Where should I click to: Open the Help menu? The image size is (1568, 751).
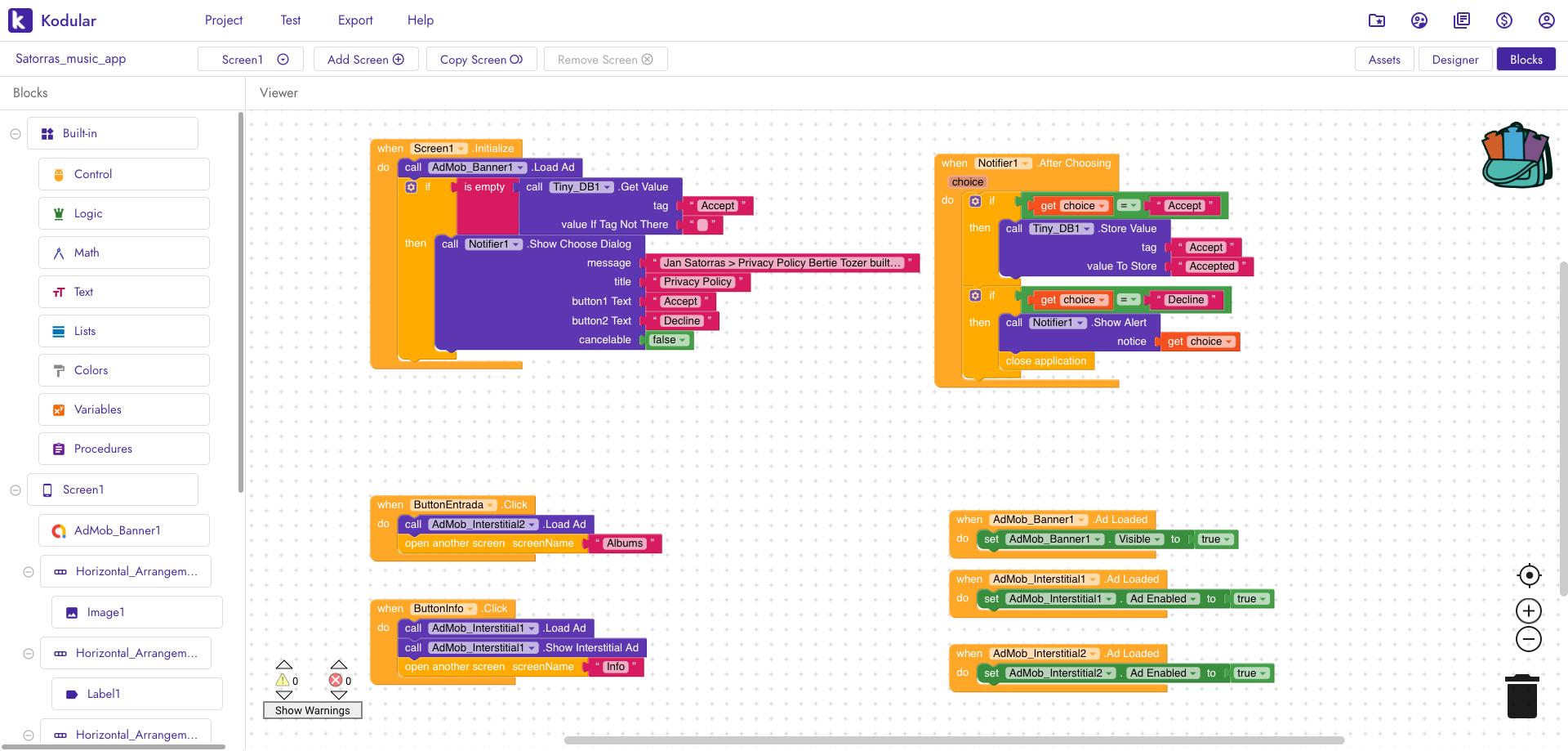(x=421, y=20)
